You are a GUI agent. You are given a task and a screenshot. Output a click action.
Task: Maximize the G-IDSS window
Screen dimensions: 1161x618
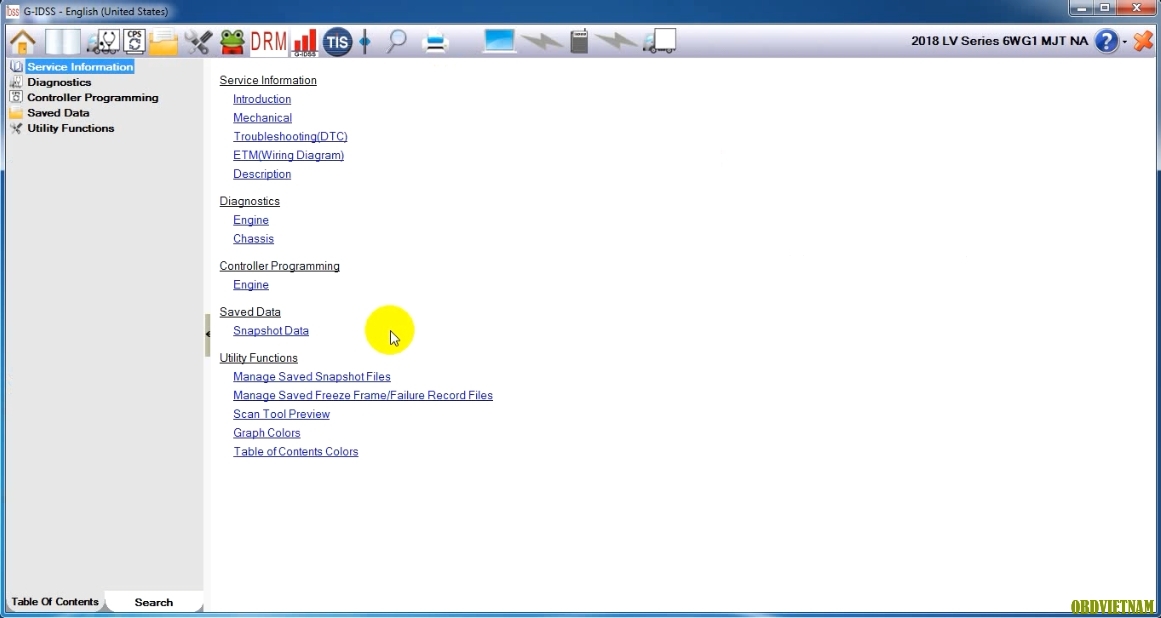[x=1105, y=8]
